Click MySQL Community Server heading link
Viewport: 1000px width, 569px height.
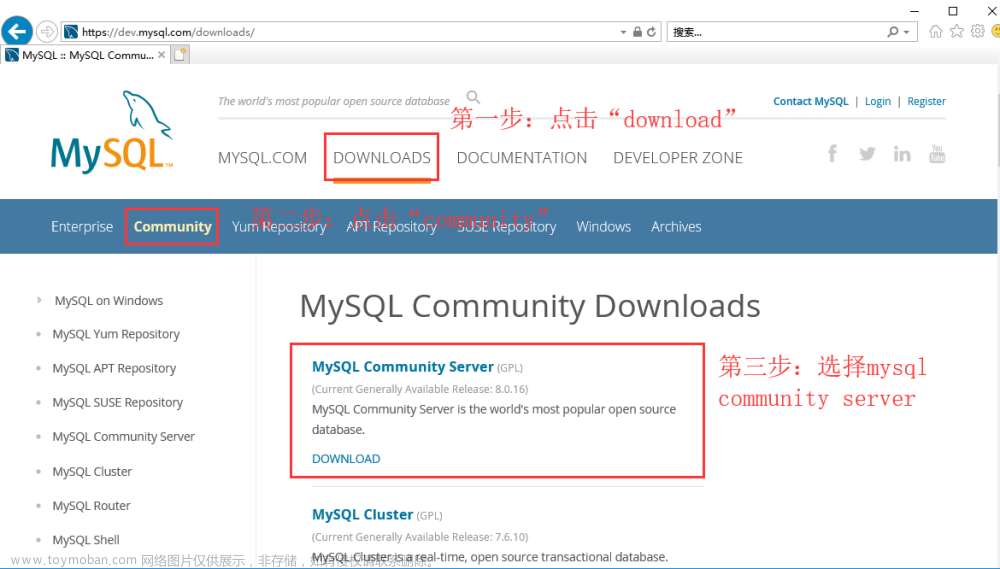coord(402,367)
